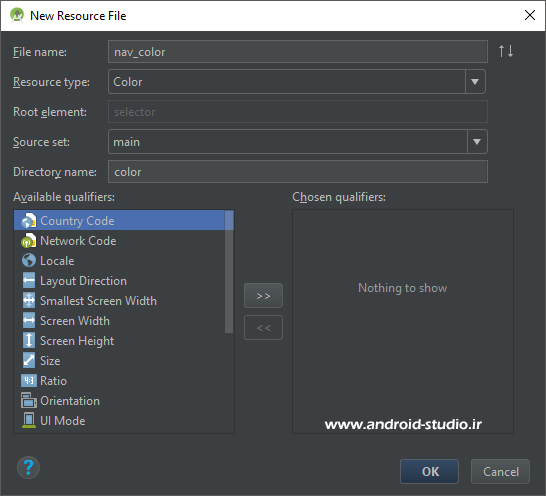
Task: Remove qualifier with the << button
Action: [263, 328]
